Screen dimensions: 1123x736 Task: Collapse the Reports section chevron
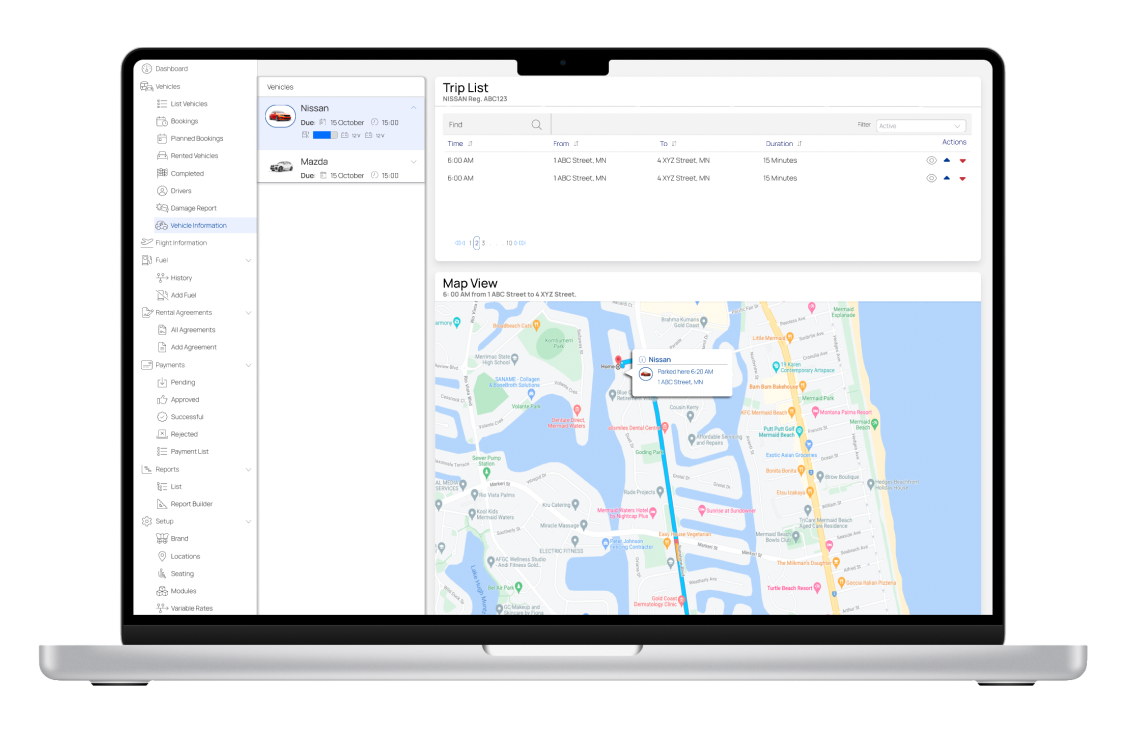click(x=249, y=470)
